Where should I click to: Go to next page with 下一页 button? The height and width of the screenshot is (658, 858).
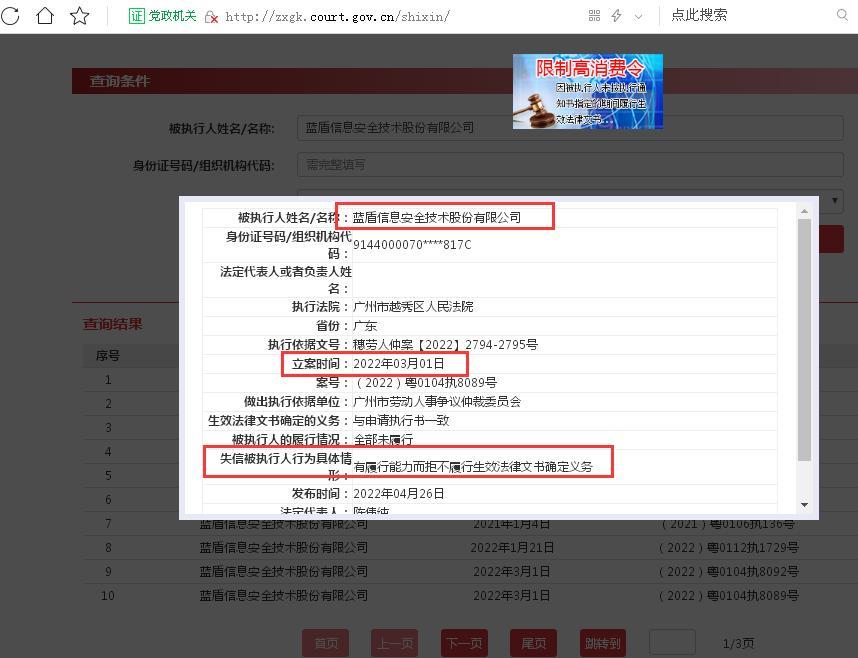(464, 643)
